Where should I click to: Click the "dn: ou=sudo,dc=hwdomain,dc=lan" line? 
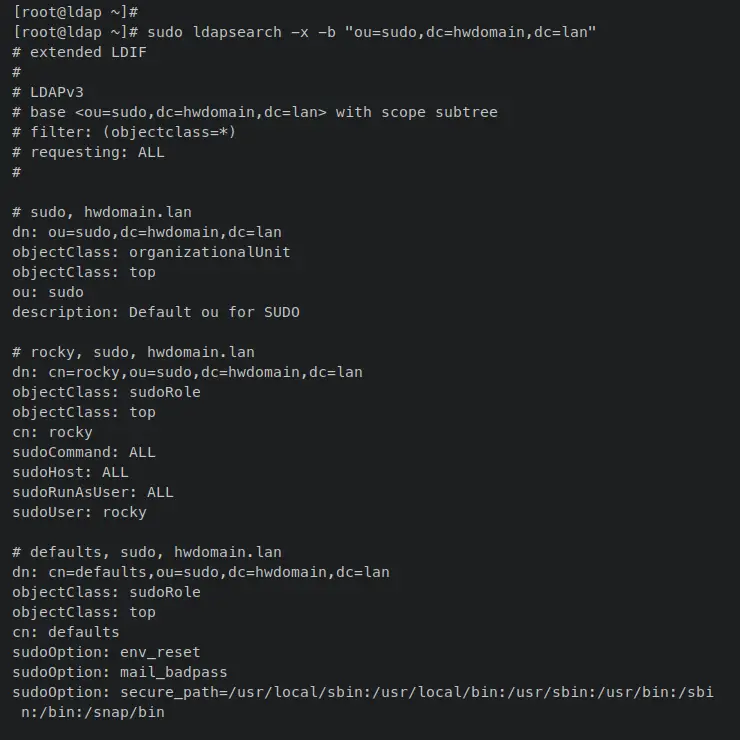(147, 232)
